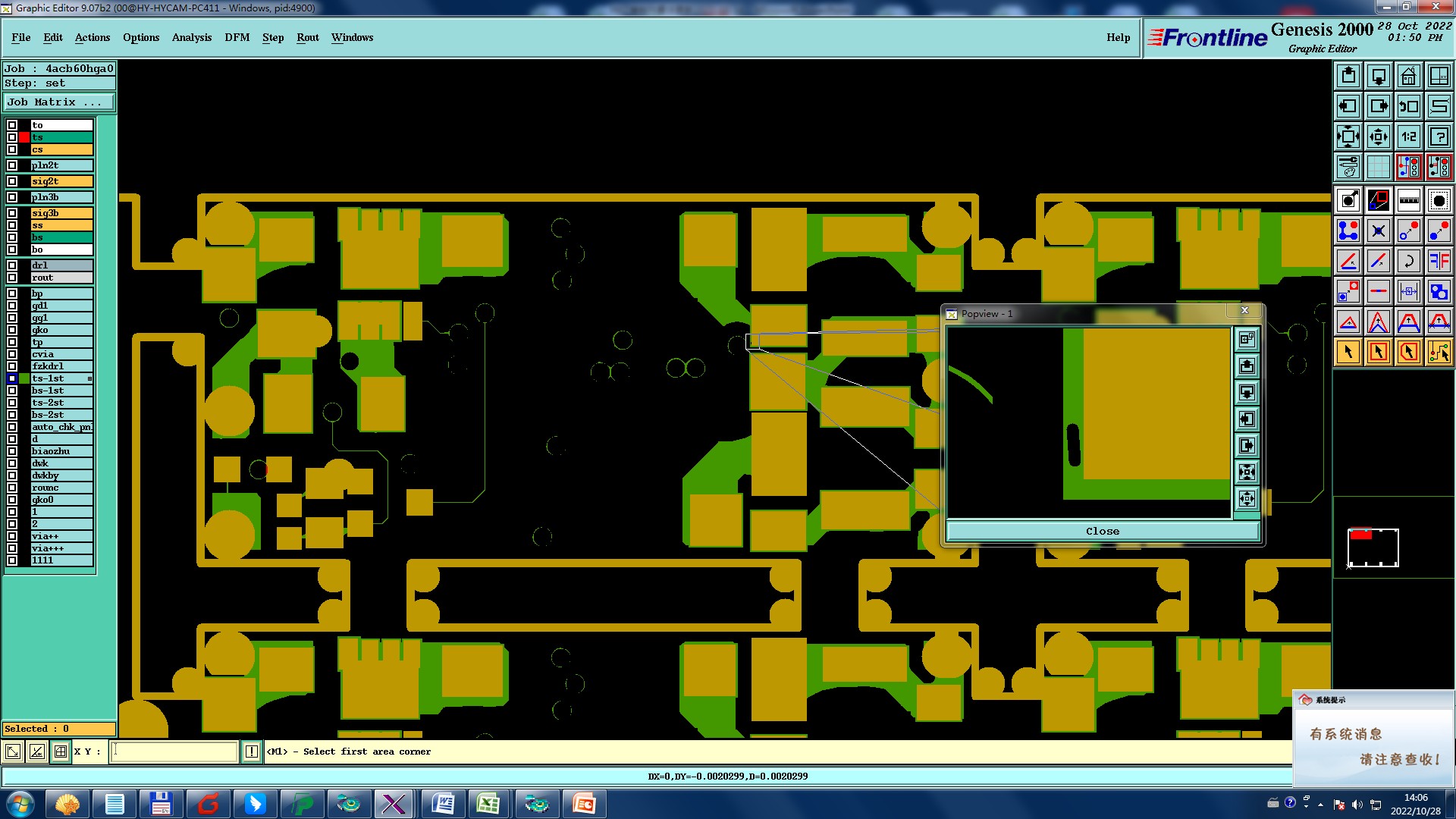
Task: Toggle display checkbox for drl layer
Action: coord(12,265)
